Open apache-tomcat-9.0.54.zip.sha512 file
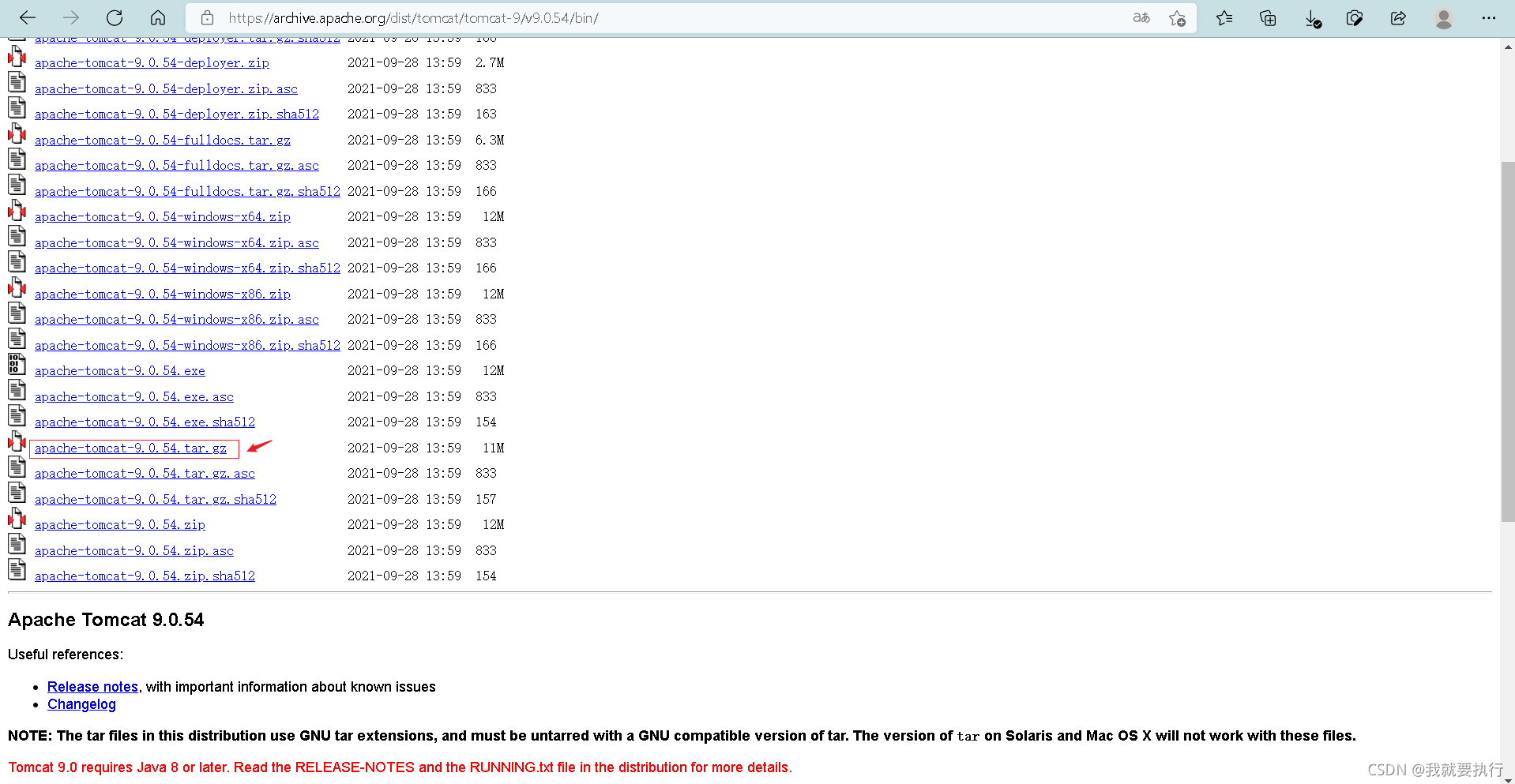Screen dimensions: 1515x784 145,576
